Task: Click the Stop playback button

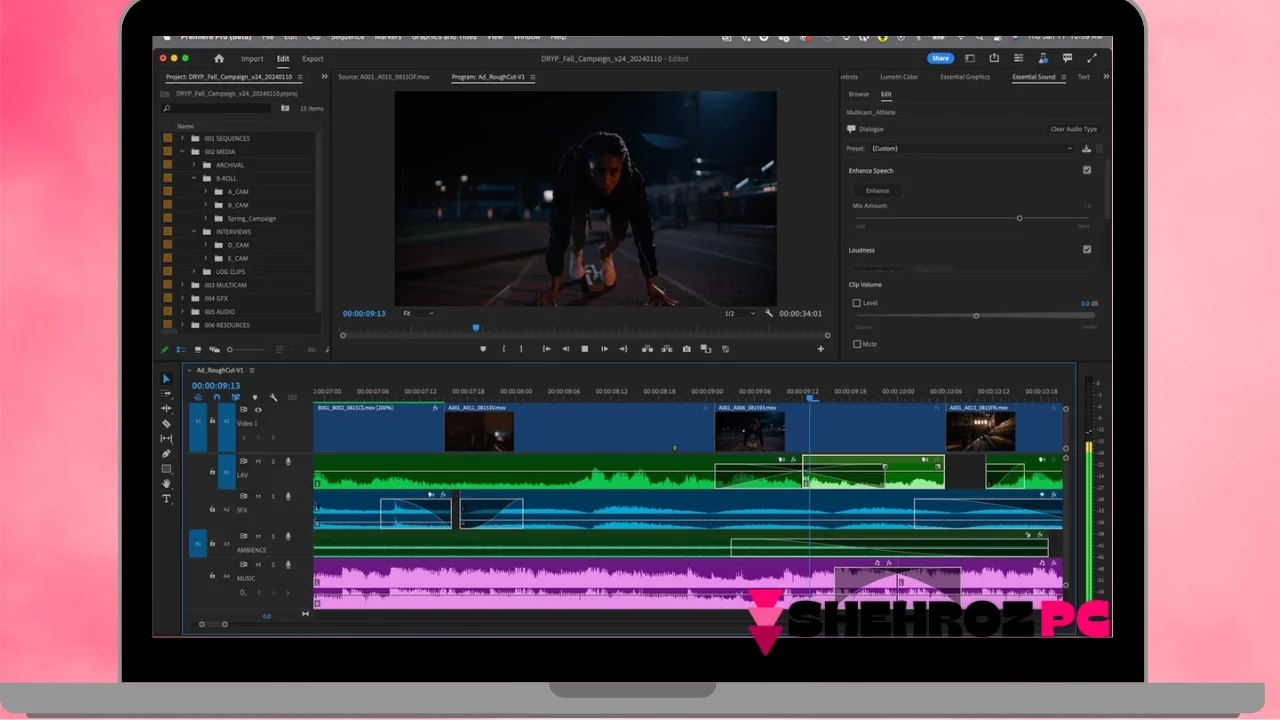Action: [x=585, y=349]
